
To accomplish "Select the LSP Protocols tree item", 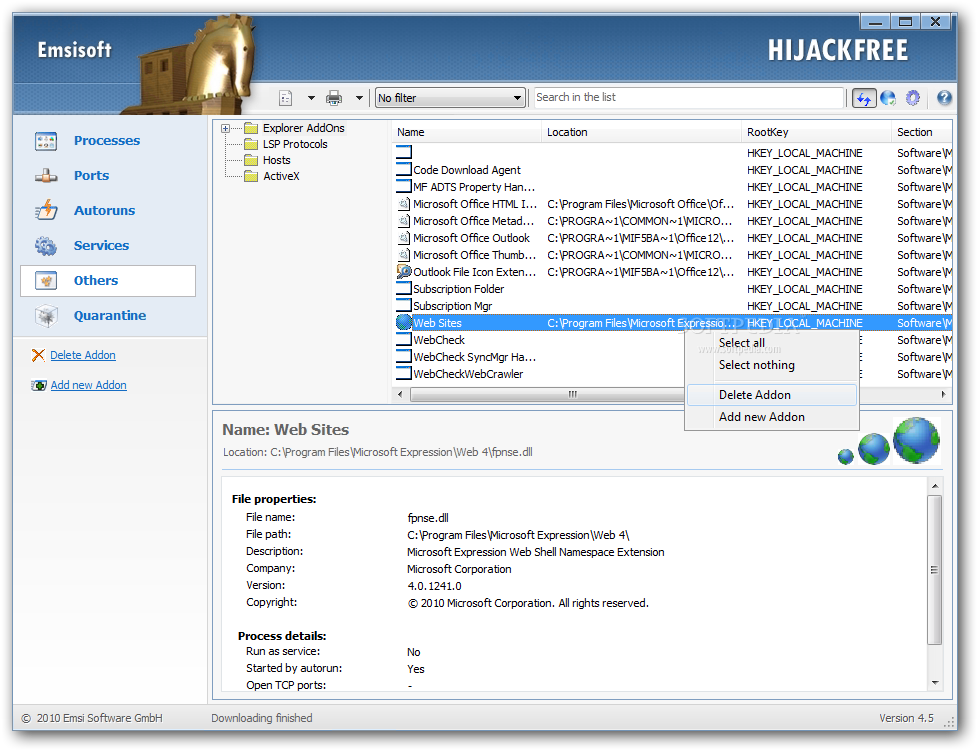I will coord(295,145).
